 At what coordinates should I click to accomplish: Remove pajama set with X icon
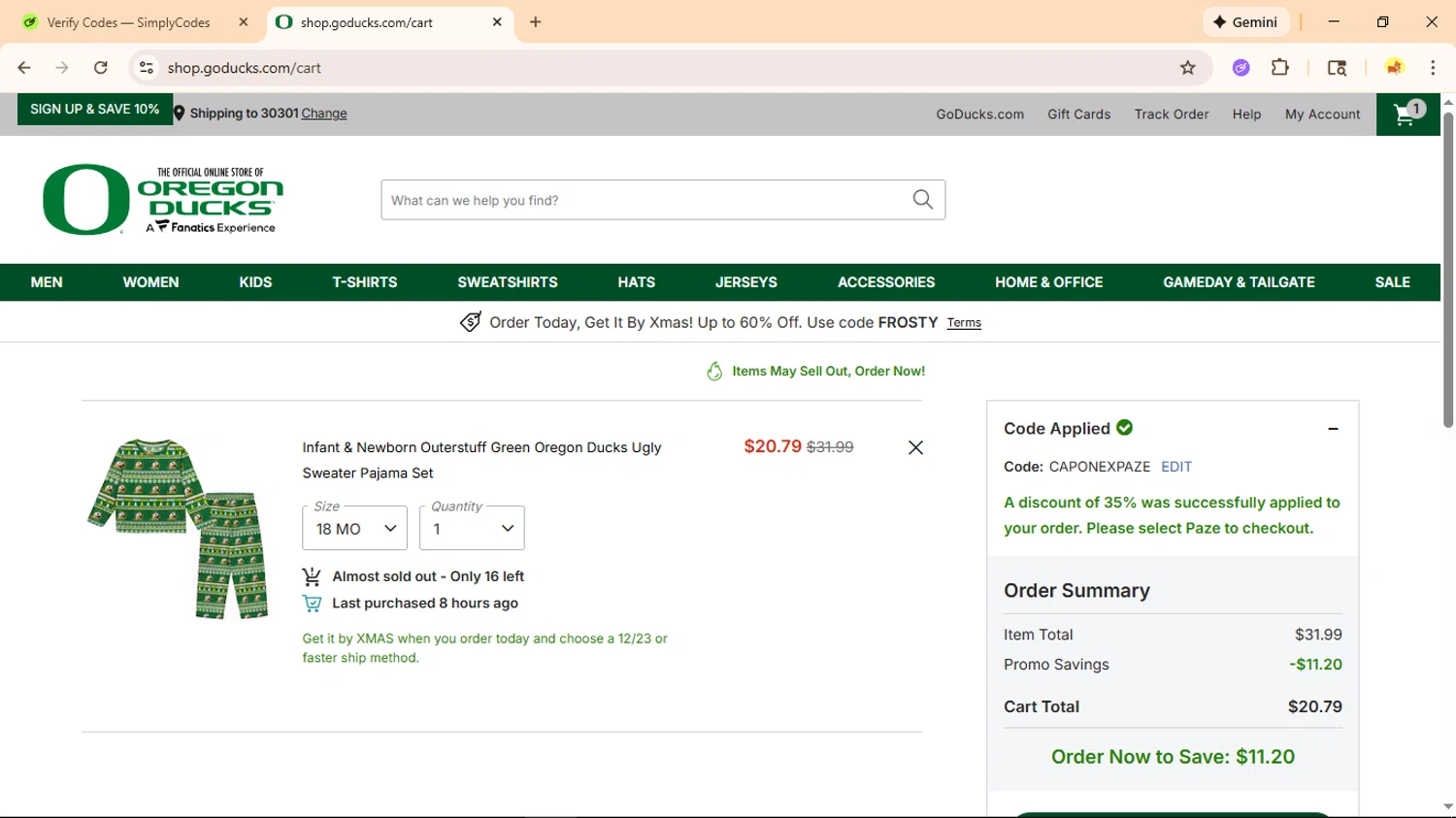915,447
